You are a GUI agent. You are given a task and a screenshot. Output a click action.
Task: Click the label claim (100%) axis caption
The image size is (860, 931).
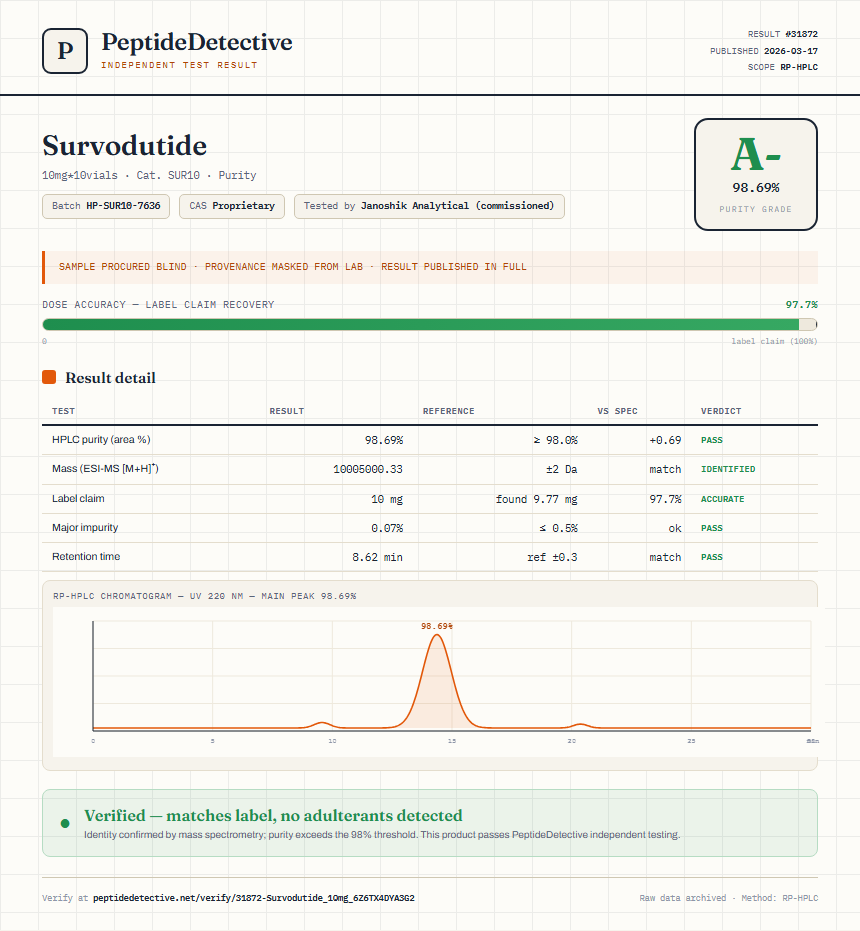(774, 341)
